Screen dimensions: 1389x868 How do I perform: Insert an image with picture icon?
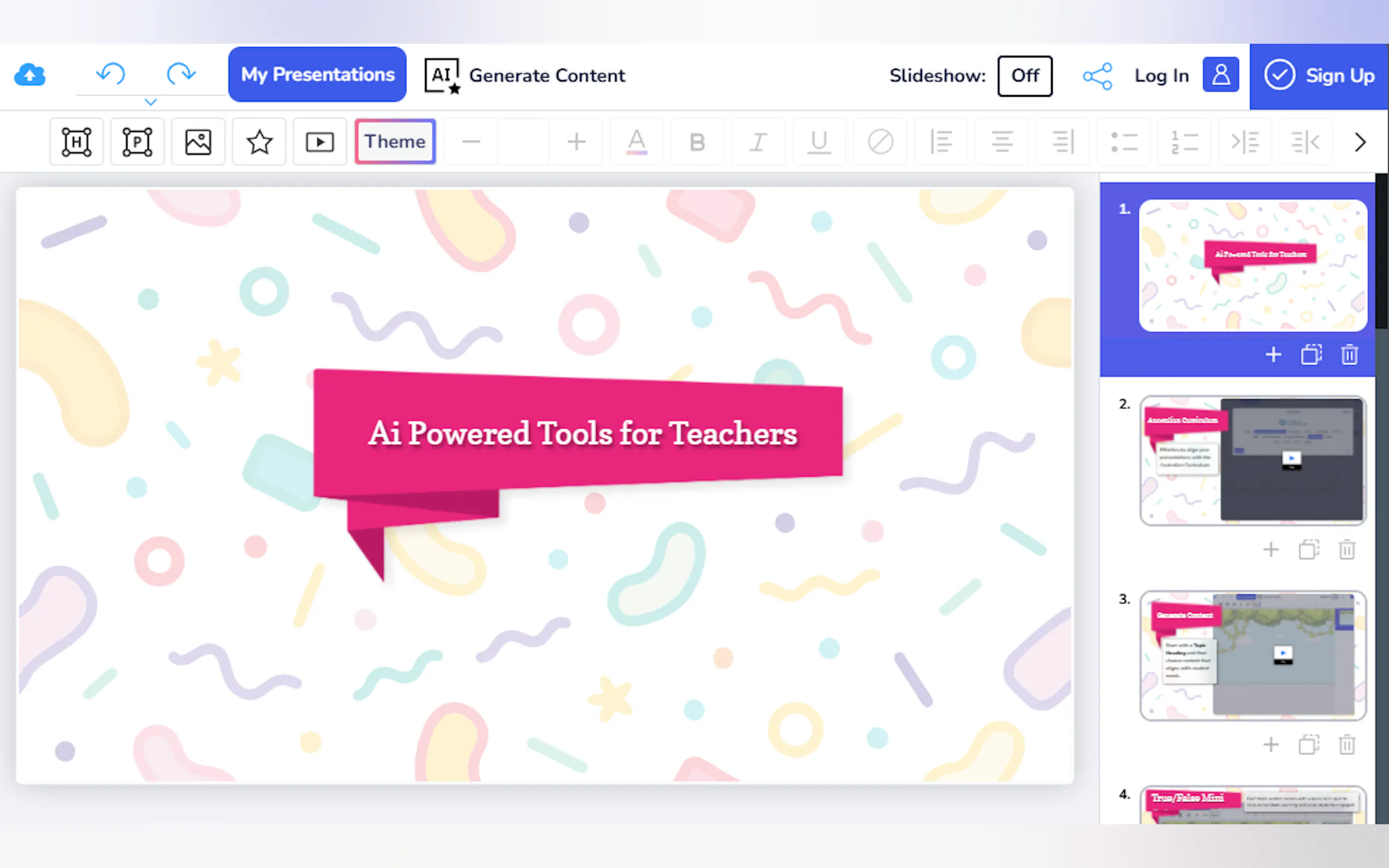[198, 142]
